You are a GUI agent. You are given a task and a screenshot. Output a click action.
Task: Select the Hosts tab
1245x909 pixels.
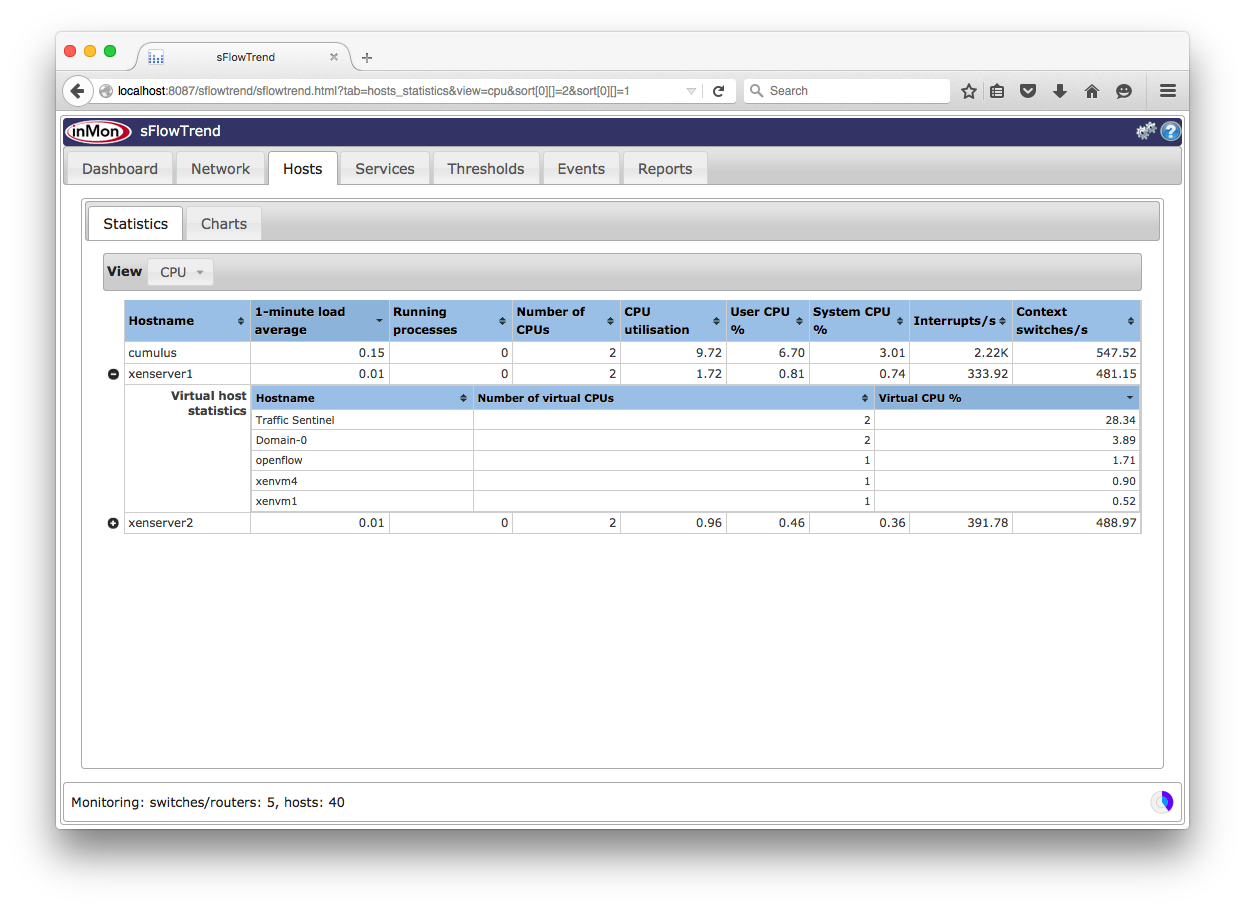click(303, 169)
